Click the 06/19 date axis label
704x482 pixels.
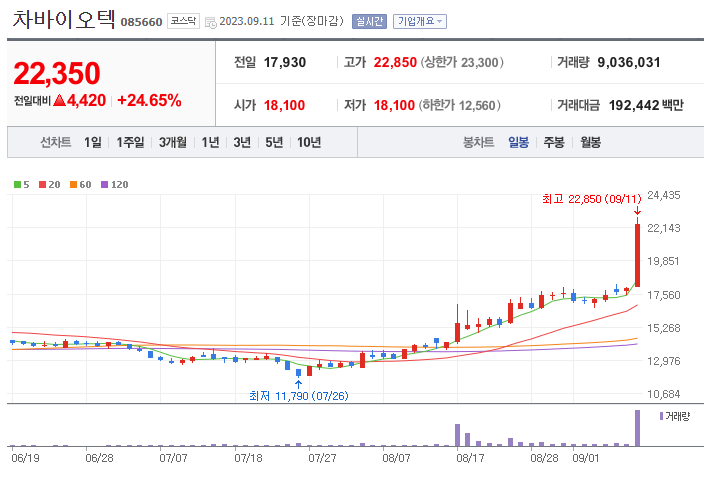click(25, 458)
